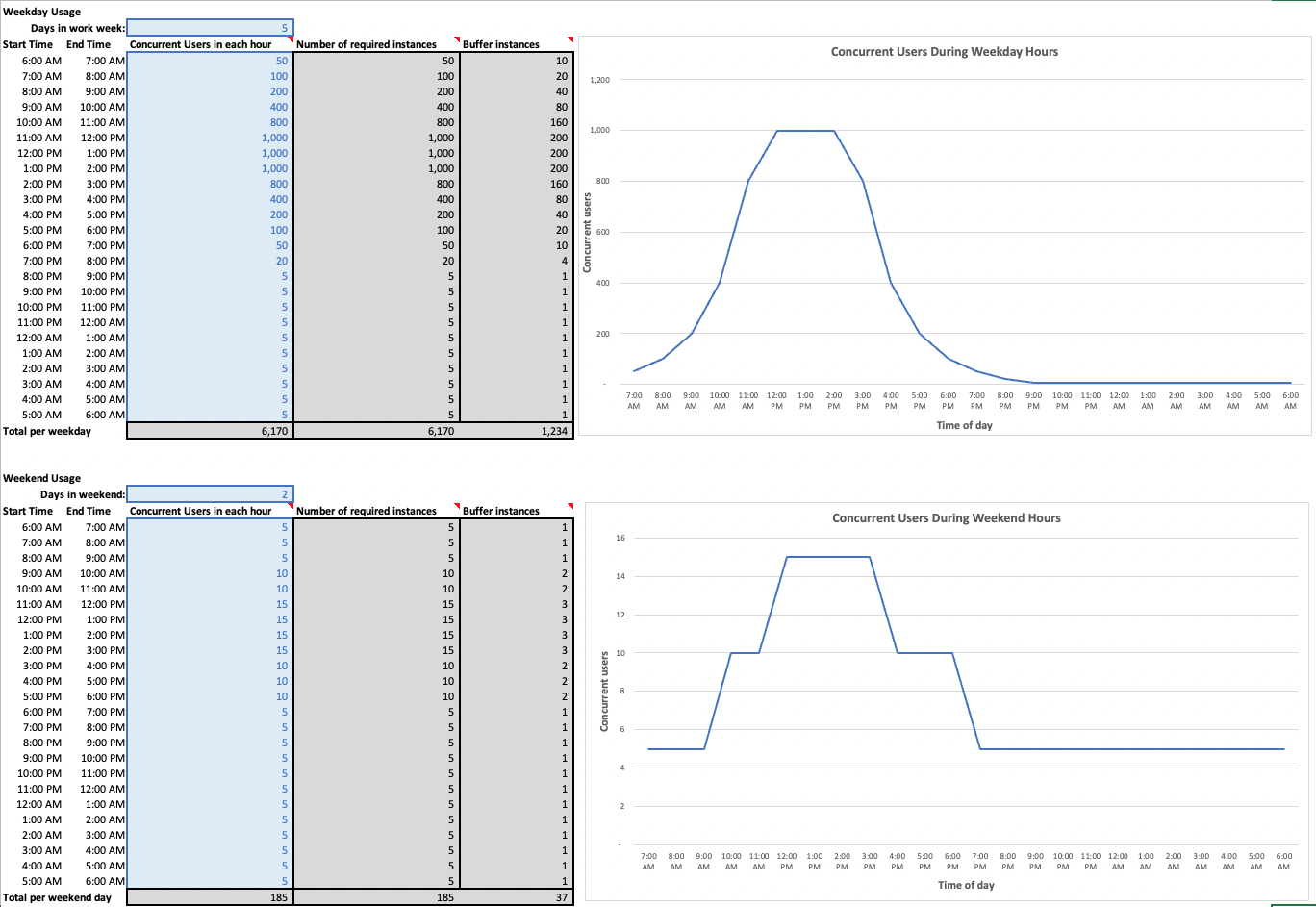Select weekday concurrent users cell for 6:00 AM start

coord(210,61)
